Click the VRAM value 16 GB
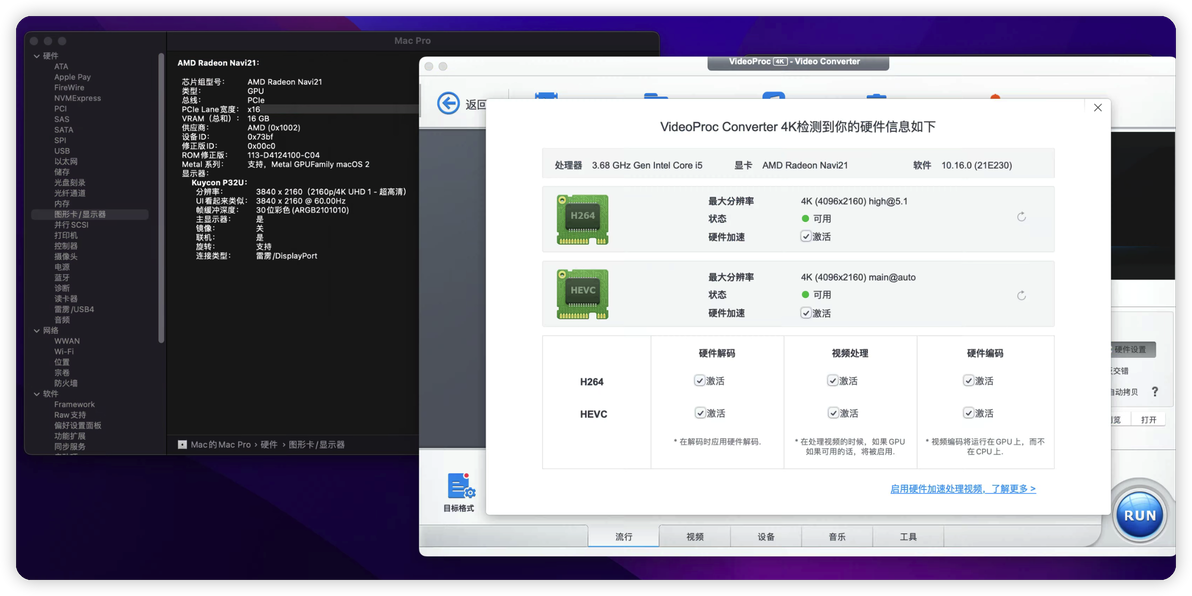This screenshot has height=596, width=1192. pos(258,119)
